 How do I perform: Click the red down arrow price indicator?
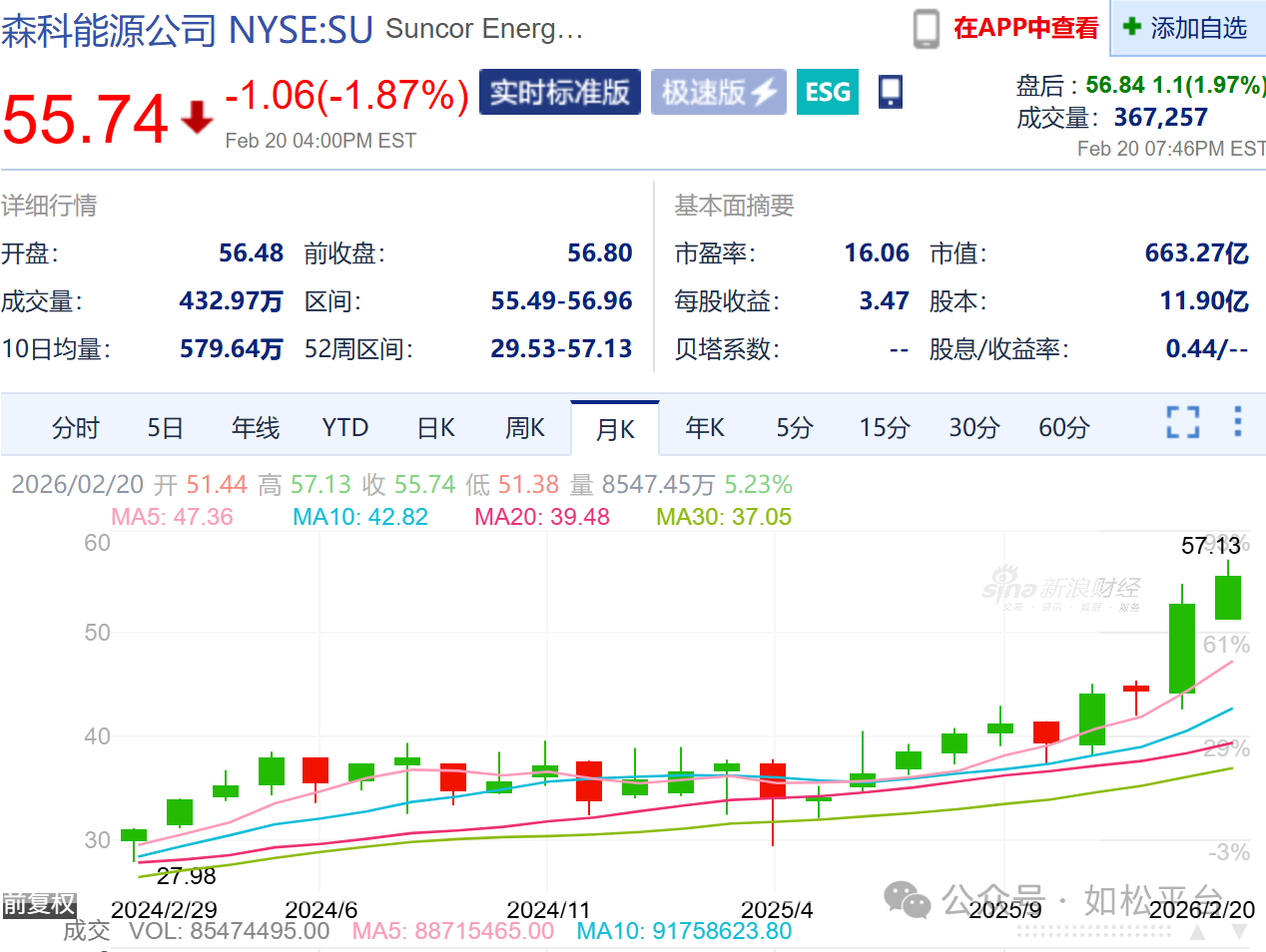coord(197,117)
